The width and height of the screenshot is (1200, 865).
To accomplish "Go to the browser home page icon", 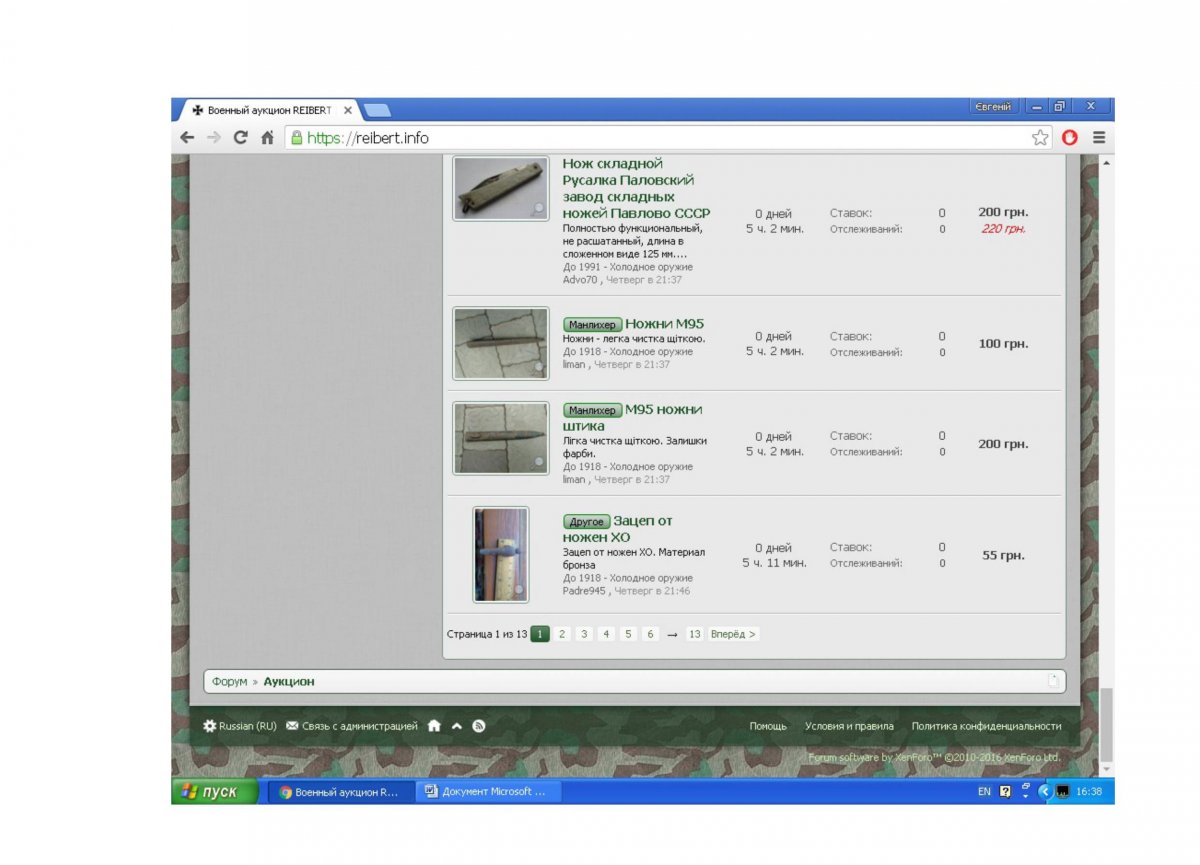I will tap(267, 138).
